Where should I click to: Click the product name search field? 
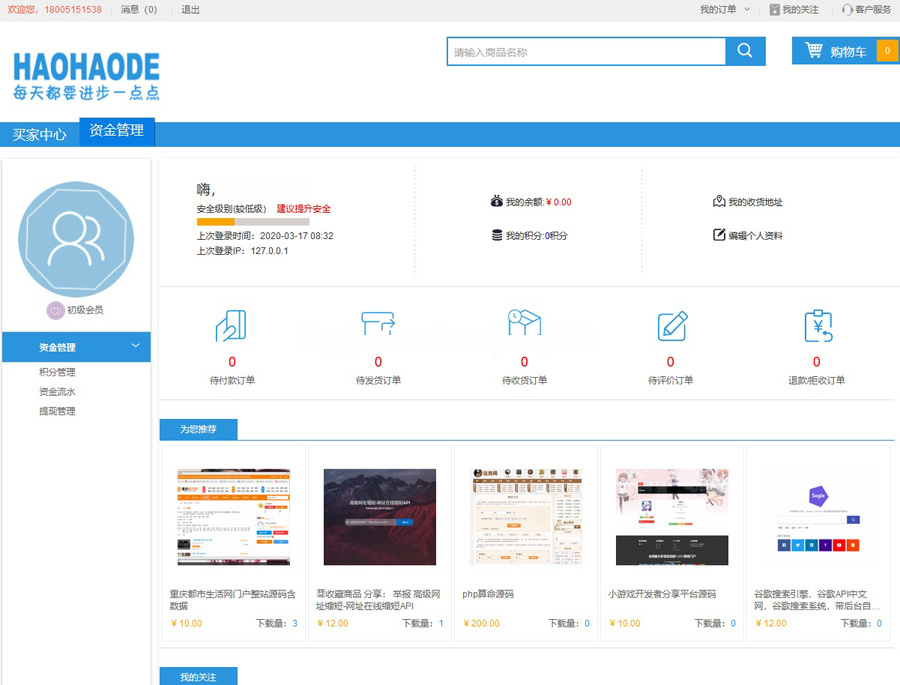point(586,52)
